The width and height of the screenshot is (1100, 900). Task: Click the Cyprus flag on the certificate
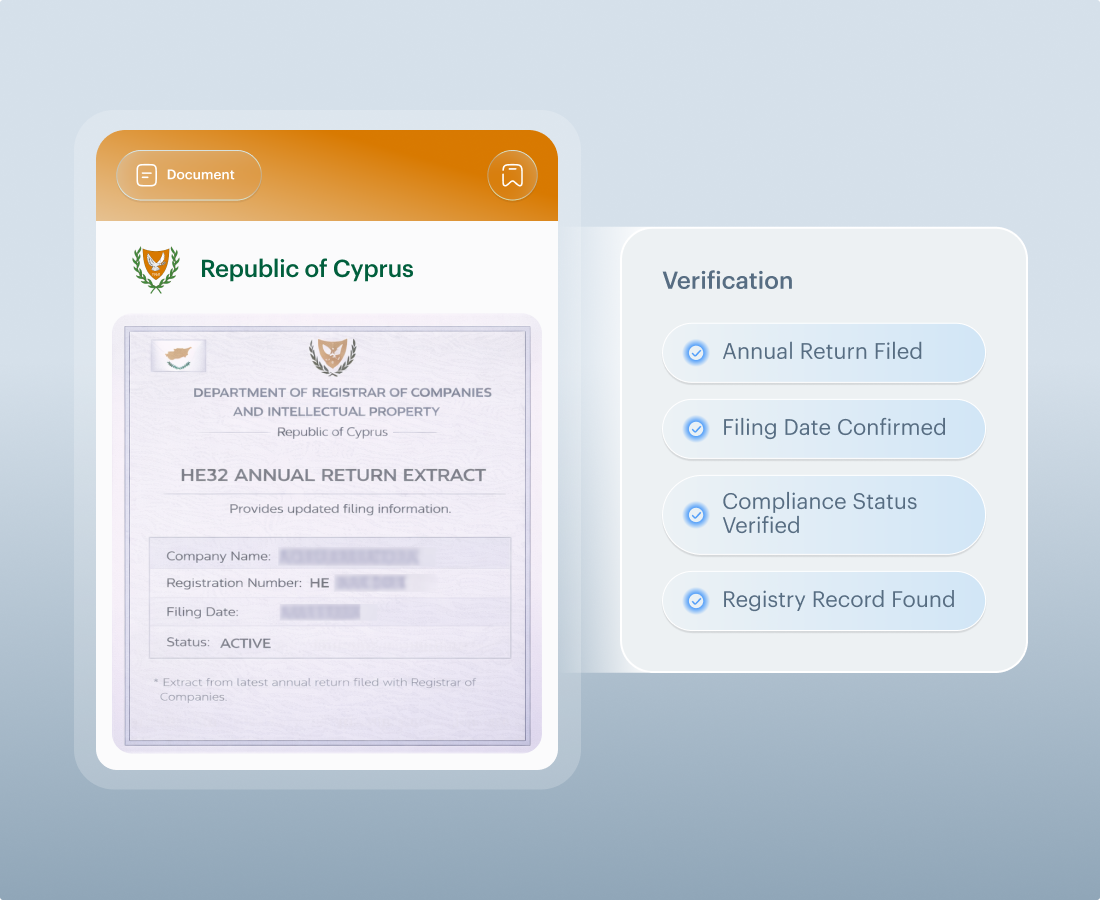178,355
